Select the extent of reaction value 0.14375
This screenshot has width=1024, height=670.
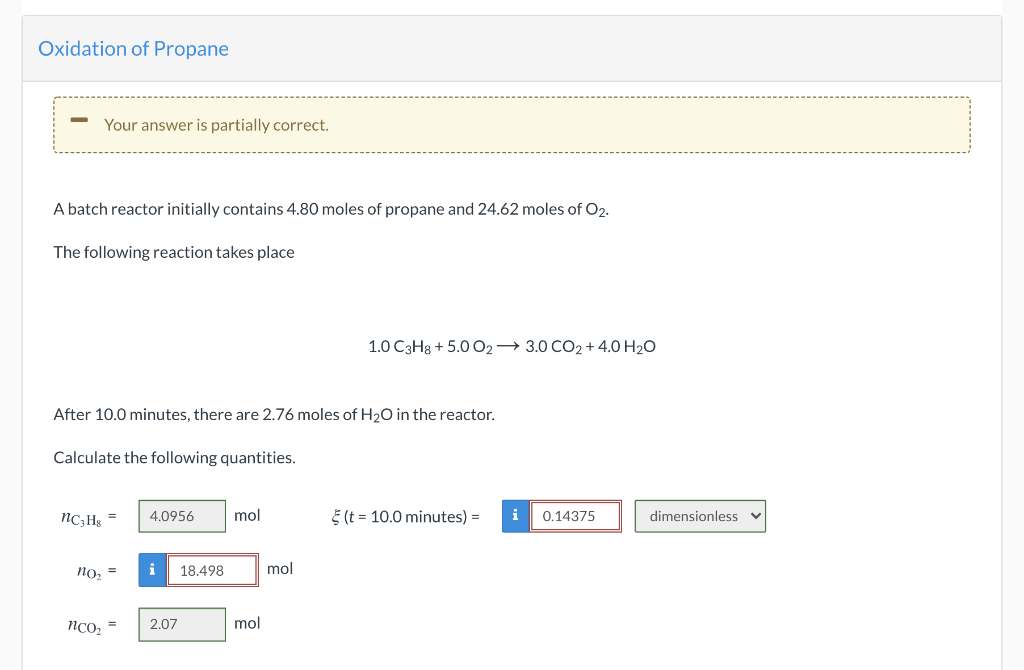coord(576,516)
